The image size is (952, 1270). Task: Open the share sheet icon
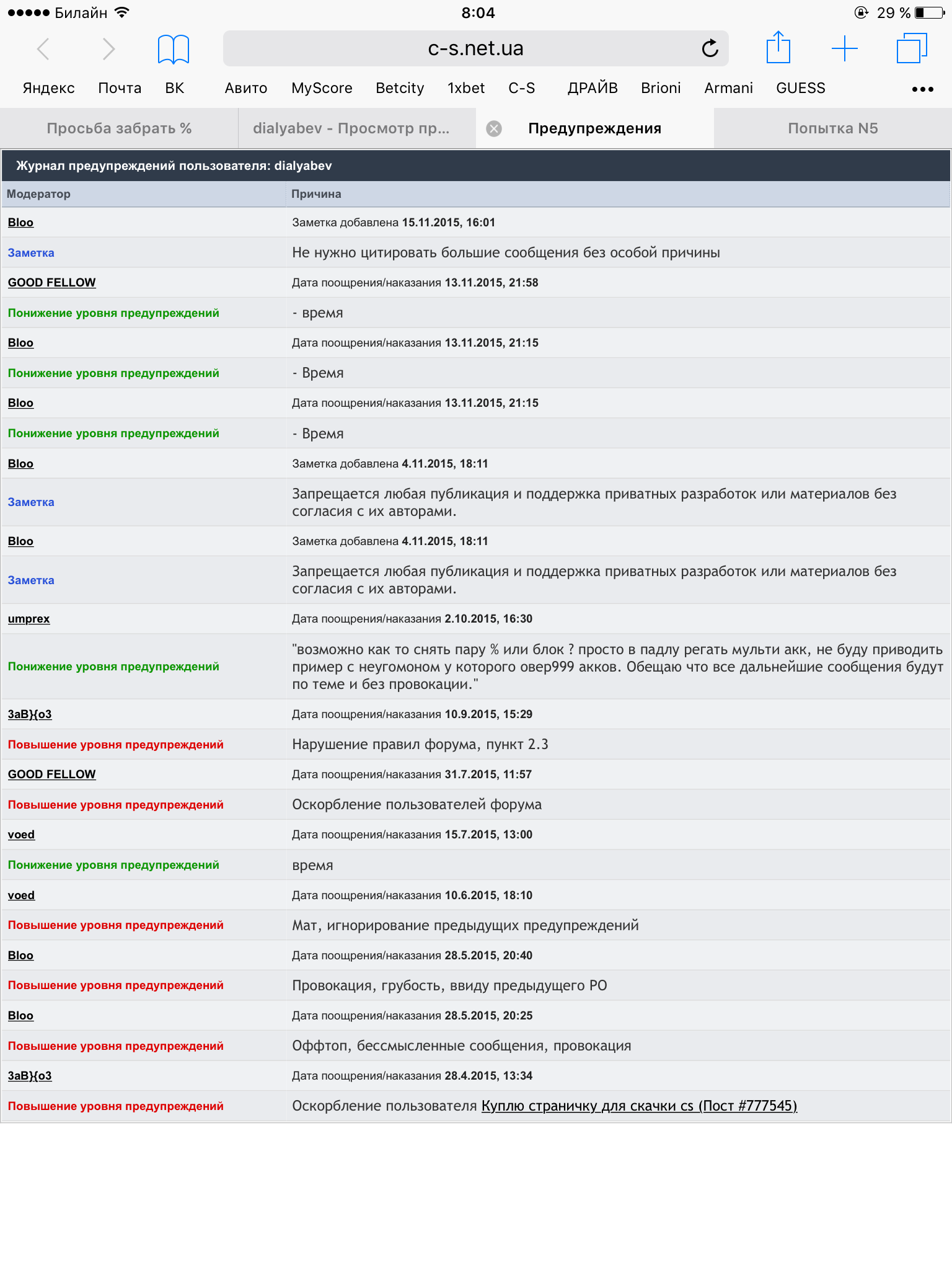tap(778, 47)
